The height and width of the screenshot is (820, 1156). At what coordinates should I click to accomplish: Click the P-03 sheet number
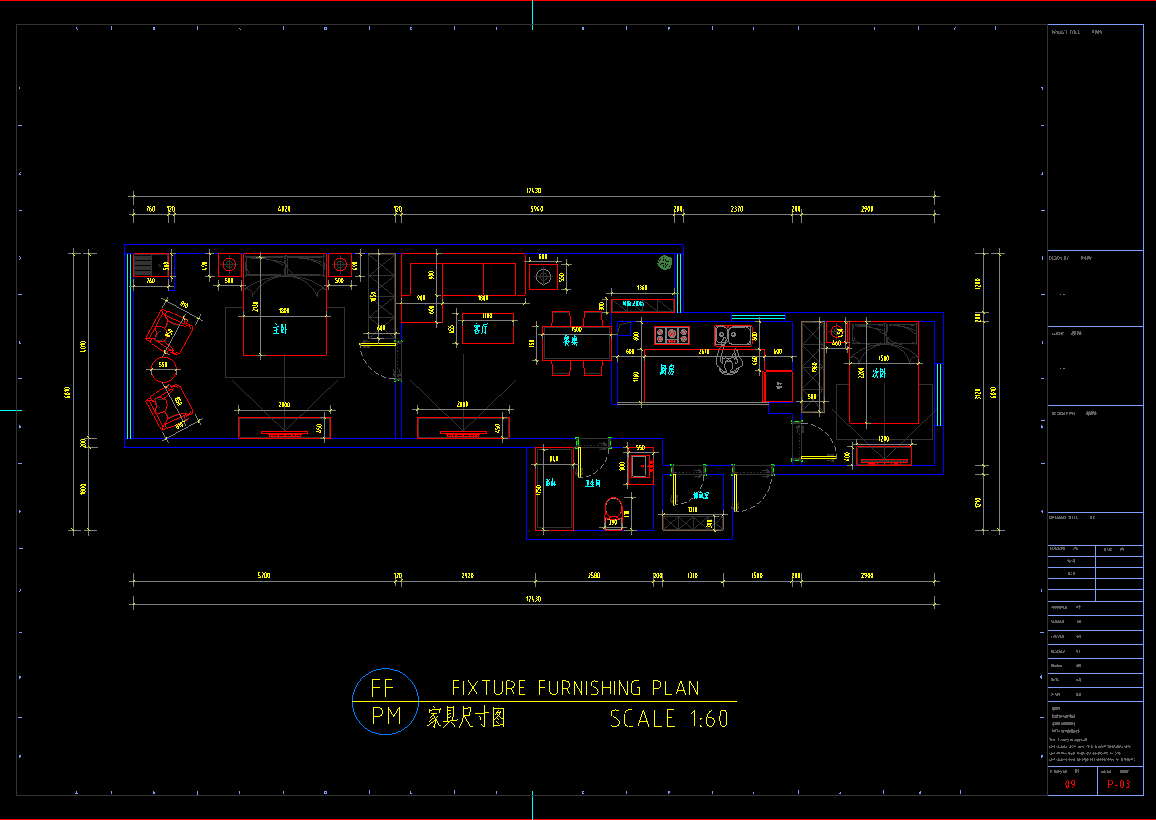coord(1119,785)
